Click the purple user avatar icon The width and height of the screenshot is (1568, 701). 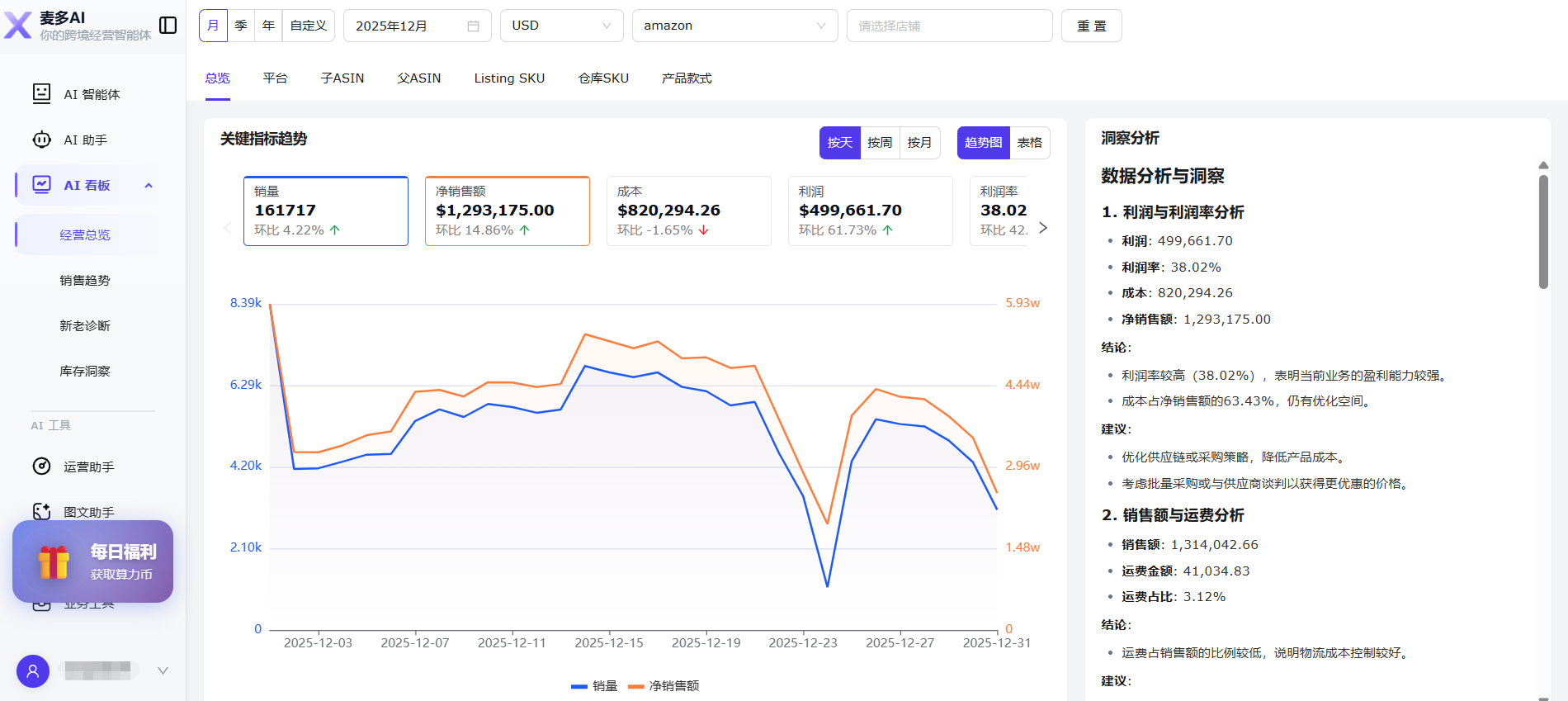point(33,670)
